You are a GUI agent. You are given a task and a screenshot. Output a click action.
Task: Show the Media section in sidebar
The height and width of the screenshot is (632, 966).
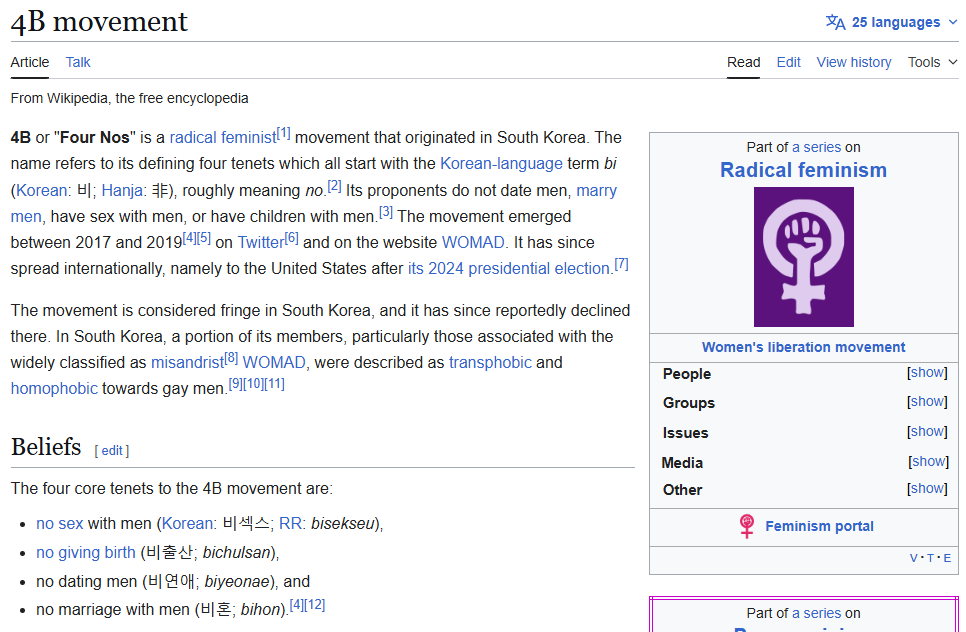pyautogui.click(x=928, y=461)
